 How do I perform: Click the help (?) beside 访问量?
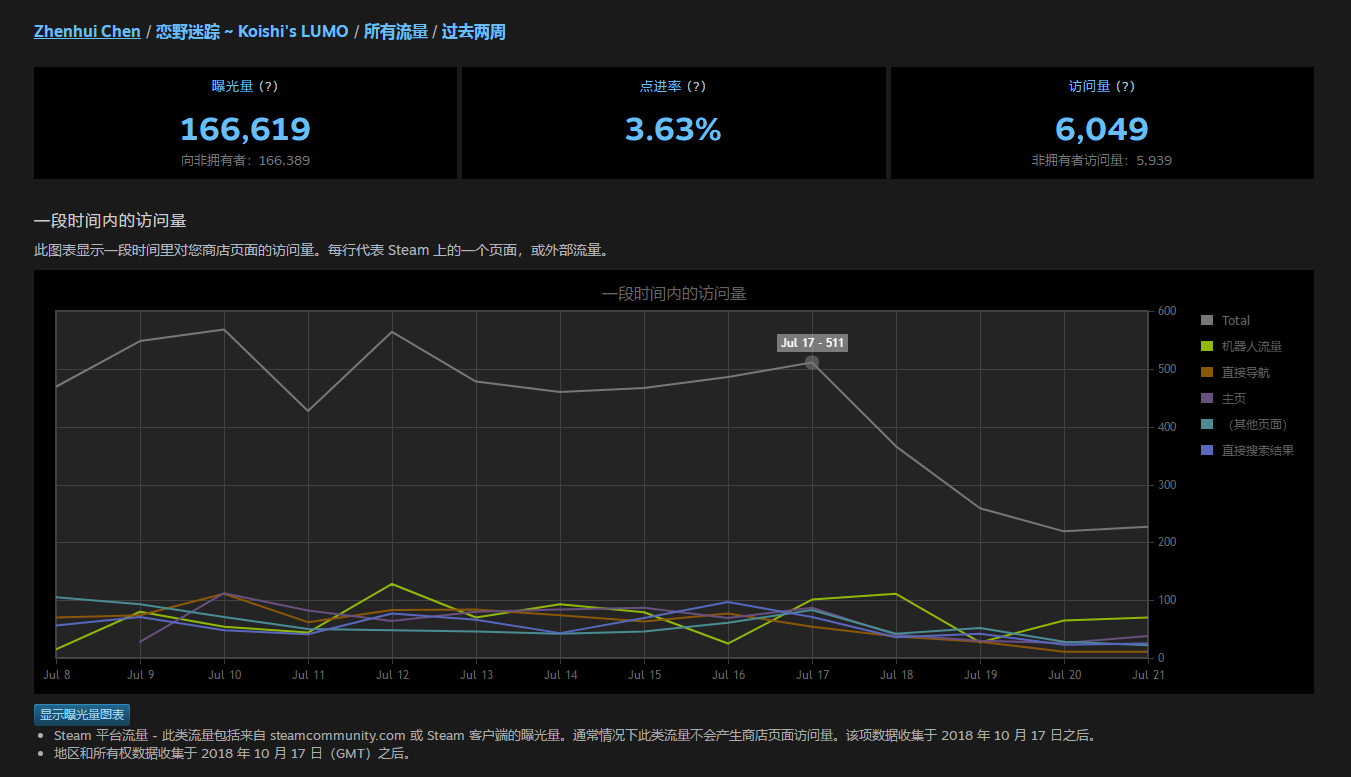tap(1125, 87)
